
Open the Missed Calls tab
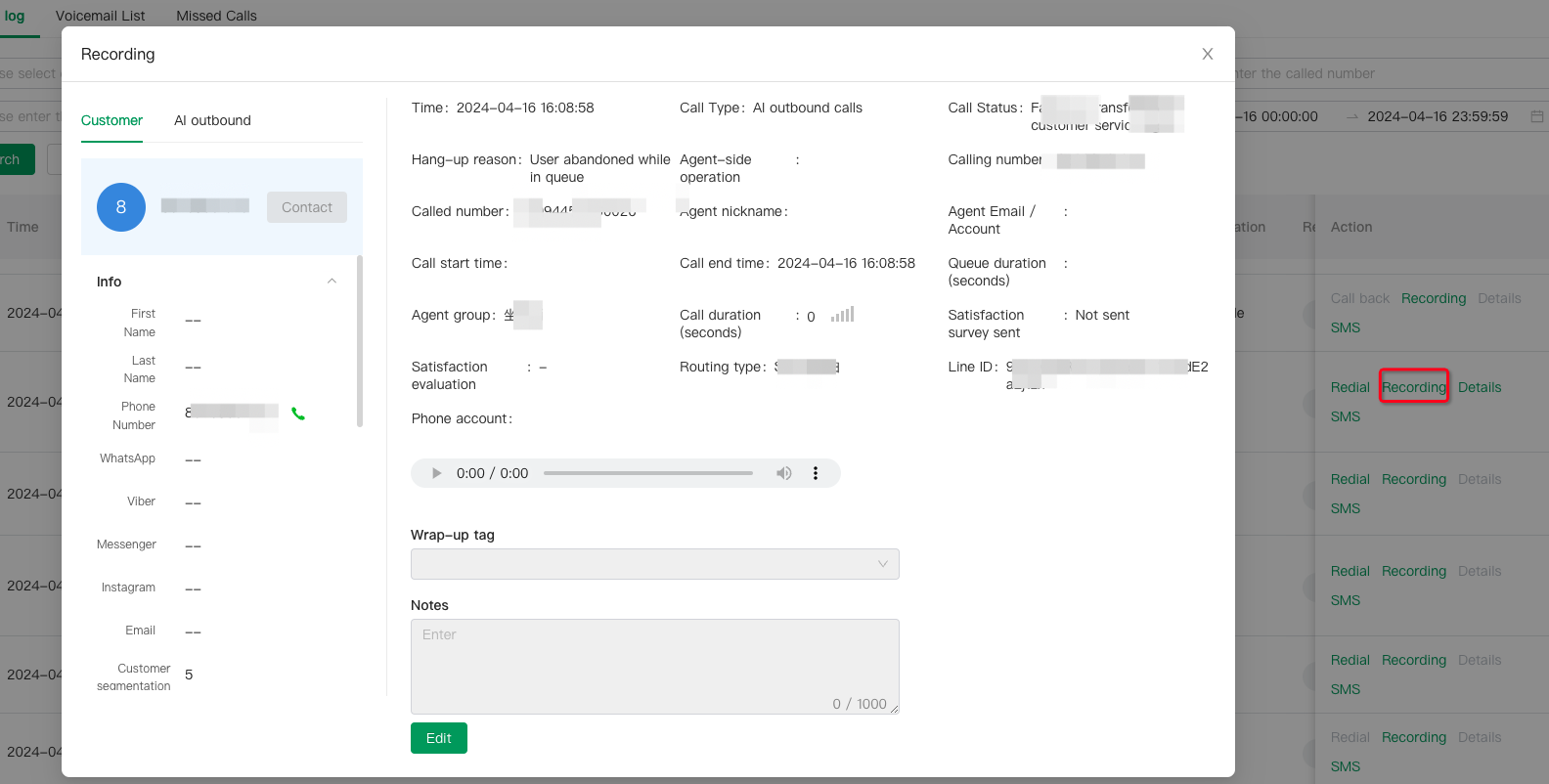coord(216,16)
